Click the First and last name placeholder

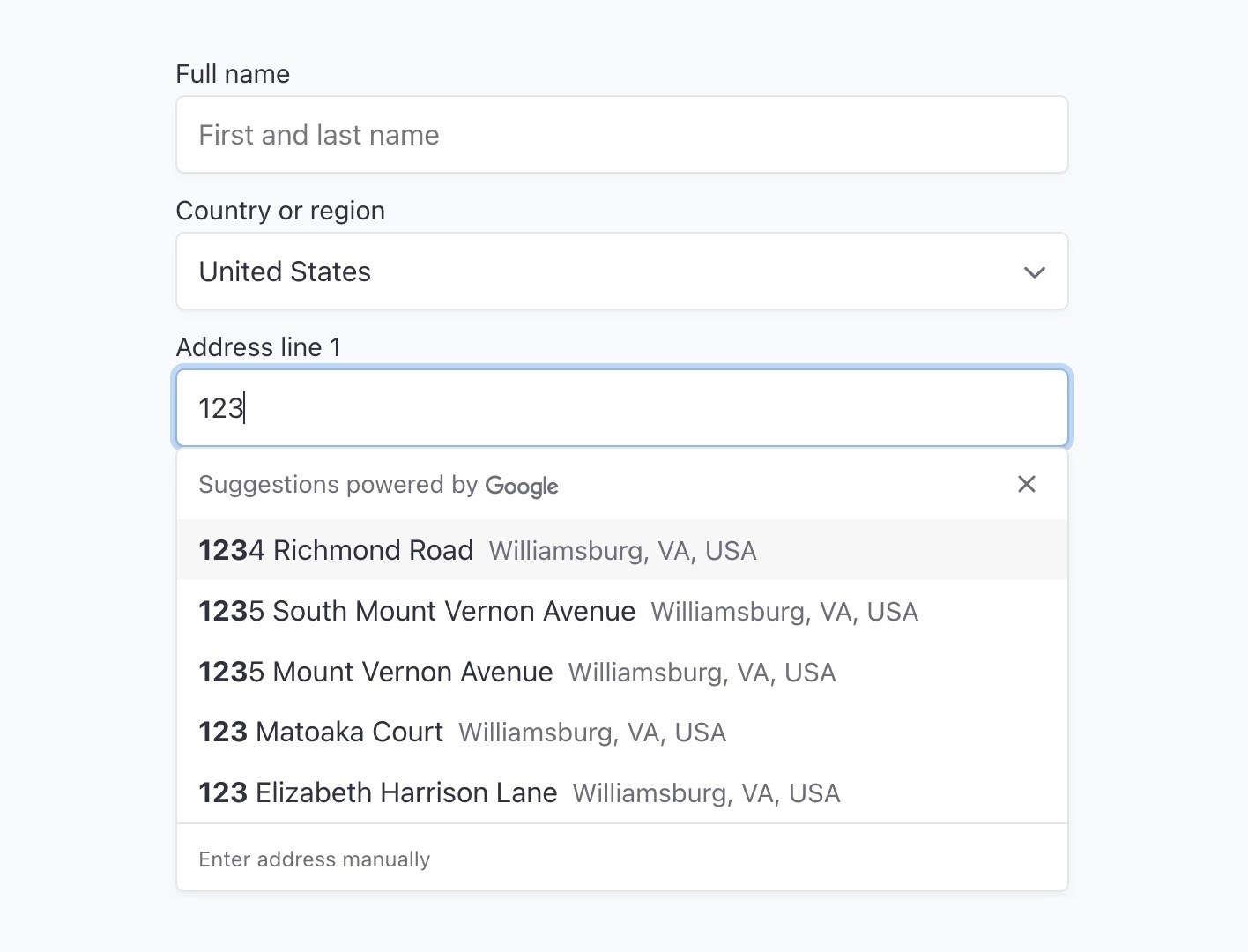coord(319,135)
